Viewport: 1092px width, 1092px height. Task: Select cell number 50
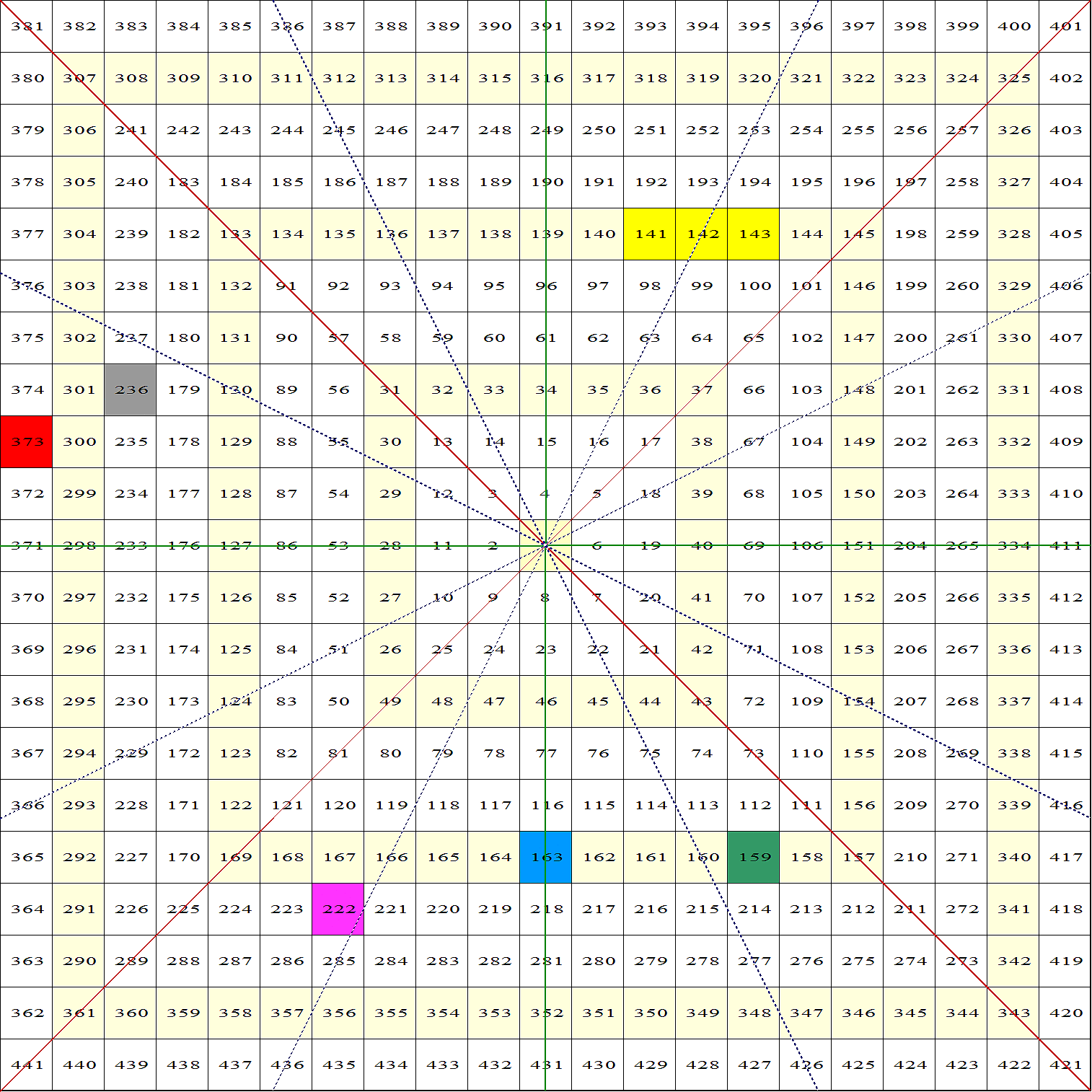pos(338,701)
